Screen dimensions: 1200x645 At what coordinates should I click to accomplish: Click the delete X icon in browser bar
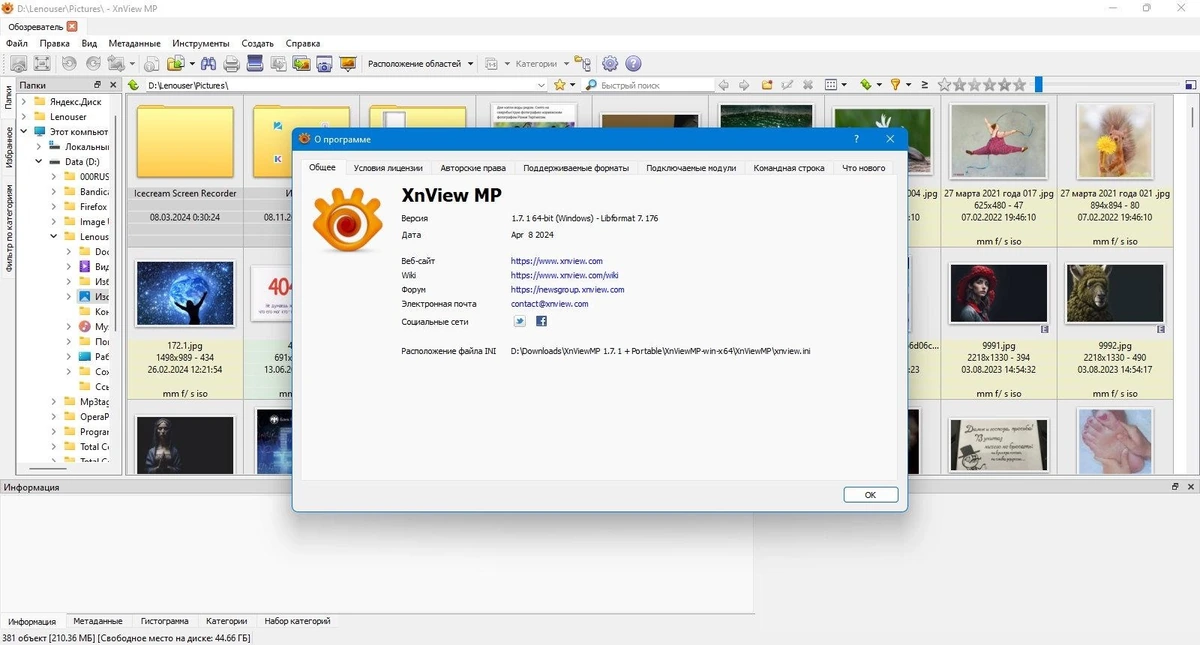[x=807, y=85]
